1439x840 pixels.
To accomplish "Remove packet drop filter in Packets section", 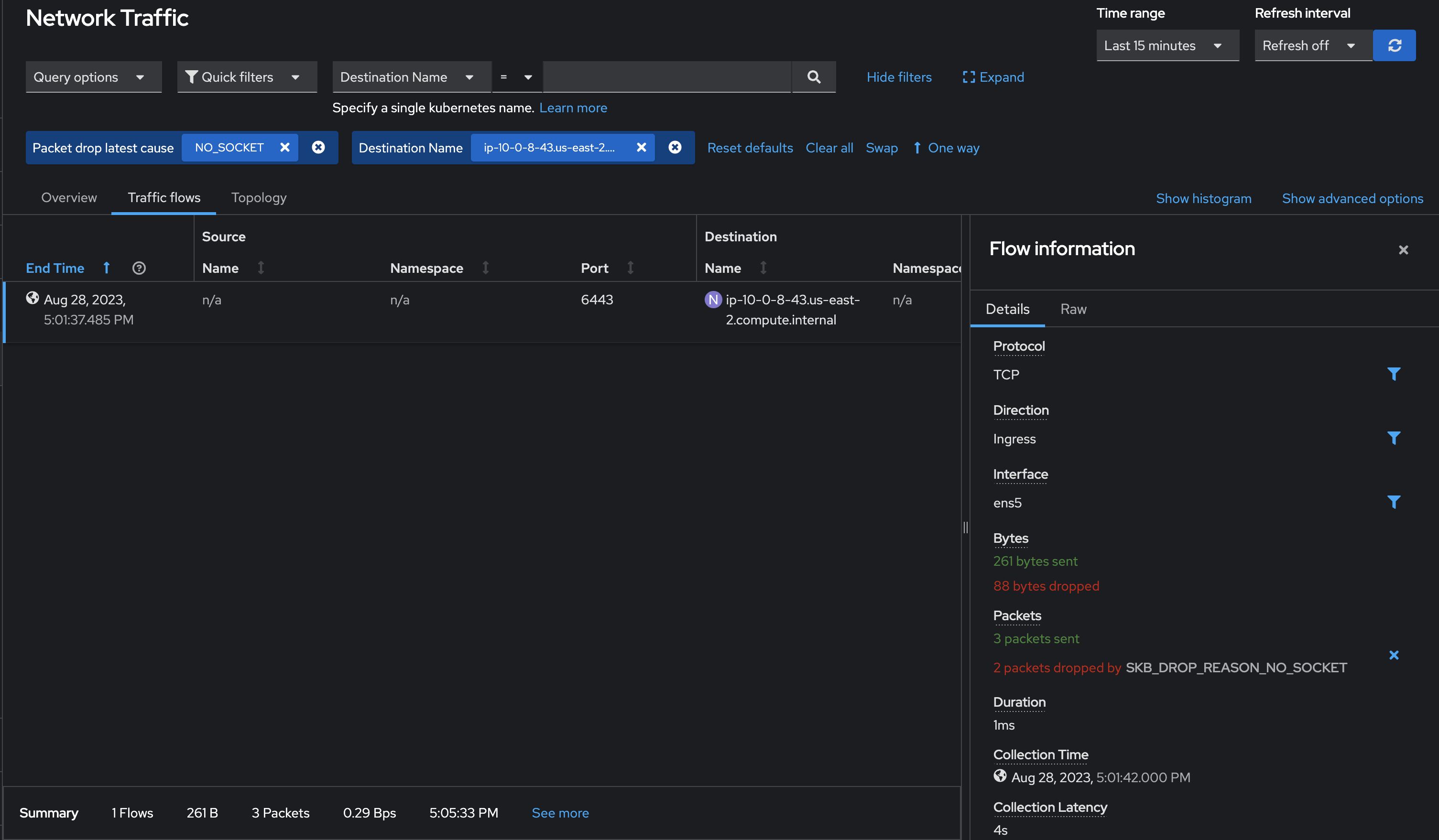I will click(1393, 655).
